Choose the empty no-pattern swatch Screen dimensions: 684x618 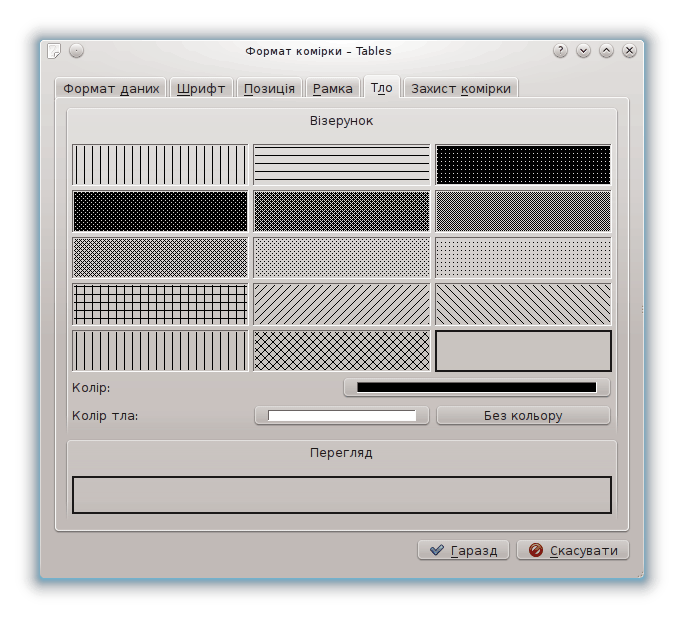(x=523, y=351)
